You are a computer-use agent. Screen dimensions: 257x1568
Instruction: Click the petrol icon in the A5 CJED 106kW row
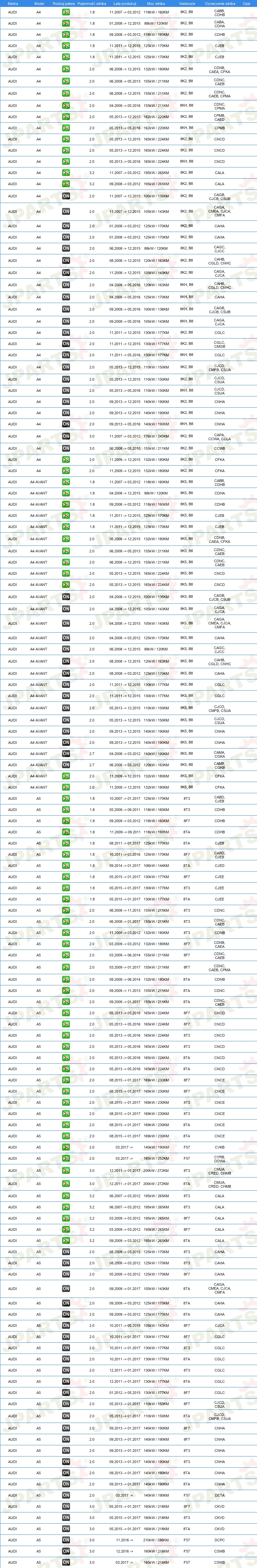click(66, 866)
